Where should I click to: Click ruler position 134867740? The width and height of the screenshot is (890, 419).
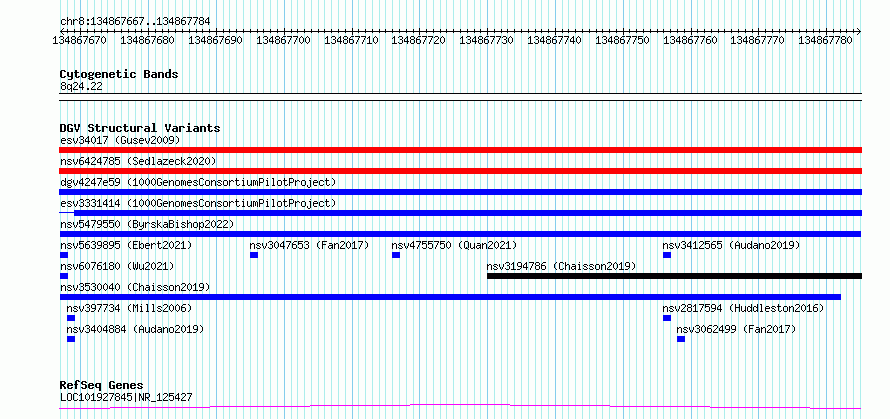(555, 40)
